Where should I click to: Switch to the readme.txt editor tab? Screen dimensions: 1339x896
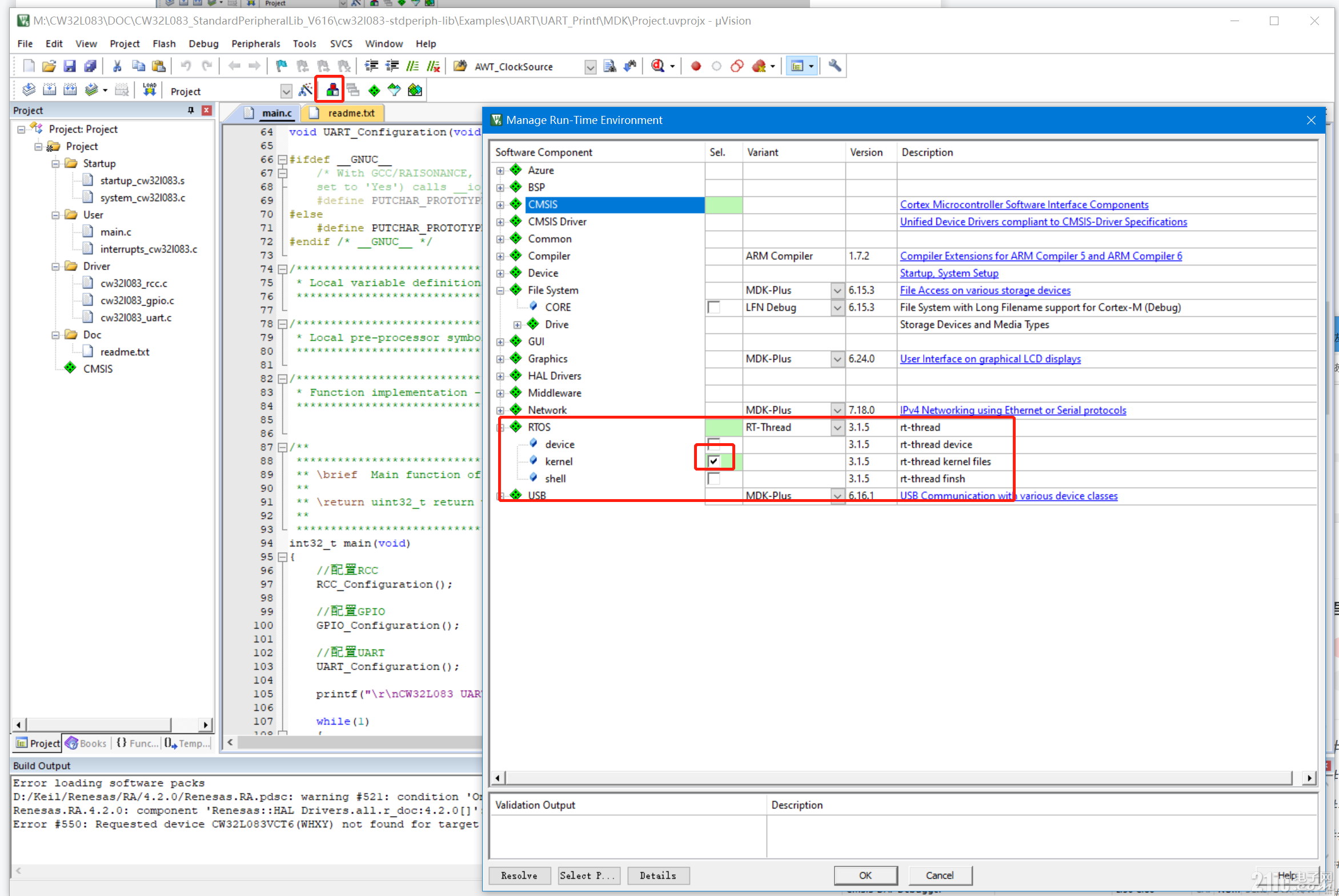pos(343,112)
